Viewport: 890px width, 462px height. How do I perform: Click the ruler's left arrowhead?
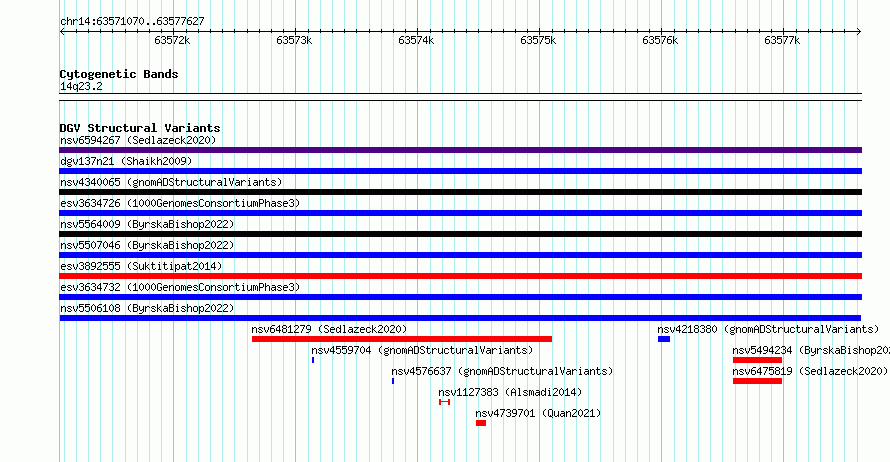tap(62, 32)
